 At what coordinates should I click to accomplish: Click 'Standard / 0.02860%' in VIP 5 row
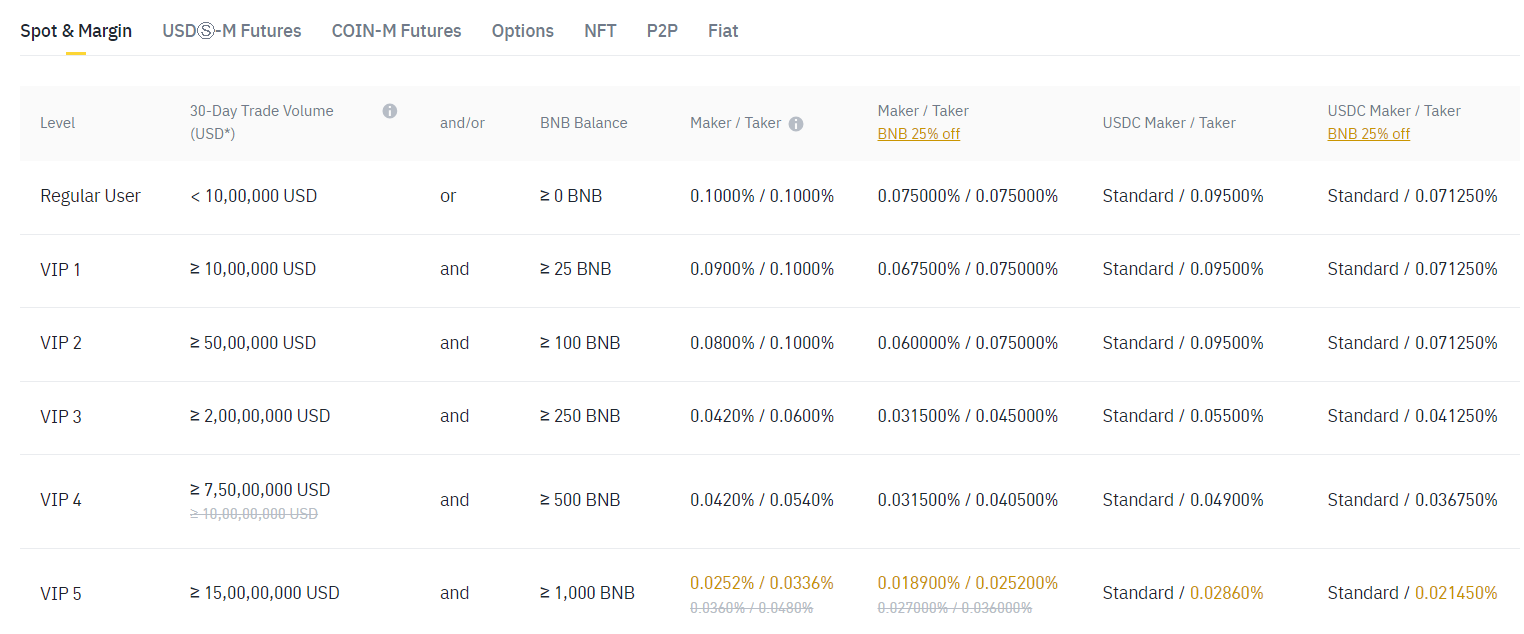(1183, 593)
